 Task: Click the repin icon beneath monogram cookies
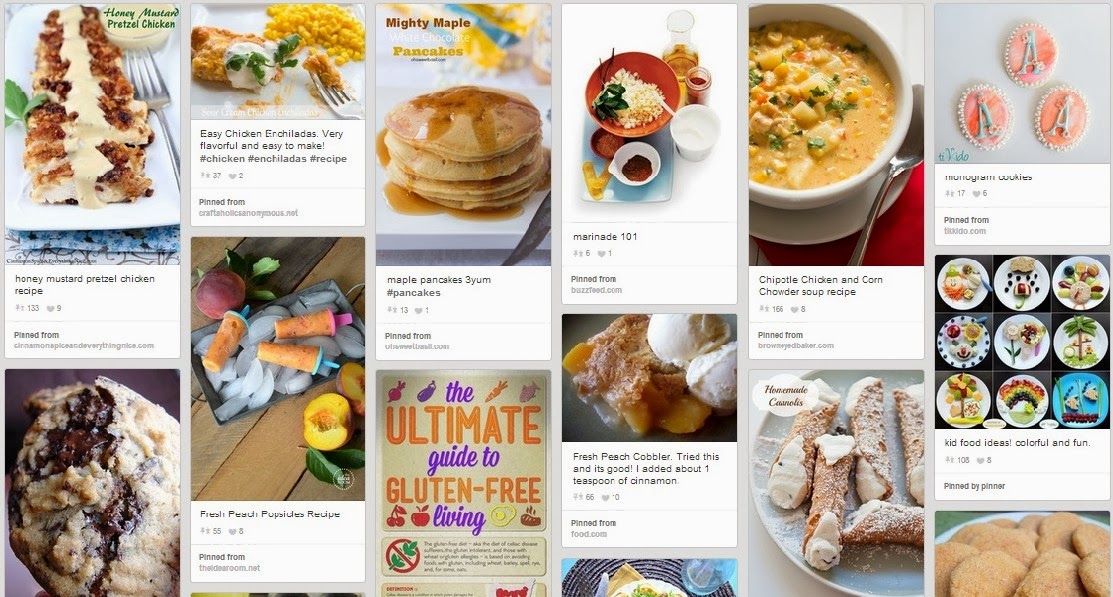coord(949,193)
